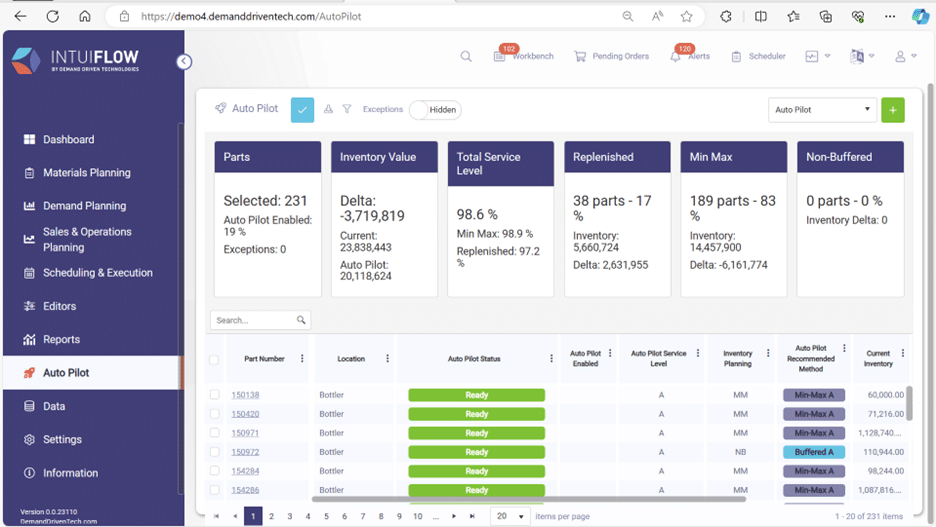The width and height of the screenshot is (936, 527).
Task: Go to page 2 of results
Action: pos(271,516)
